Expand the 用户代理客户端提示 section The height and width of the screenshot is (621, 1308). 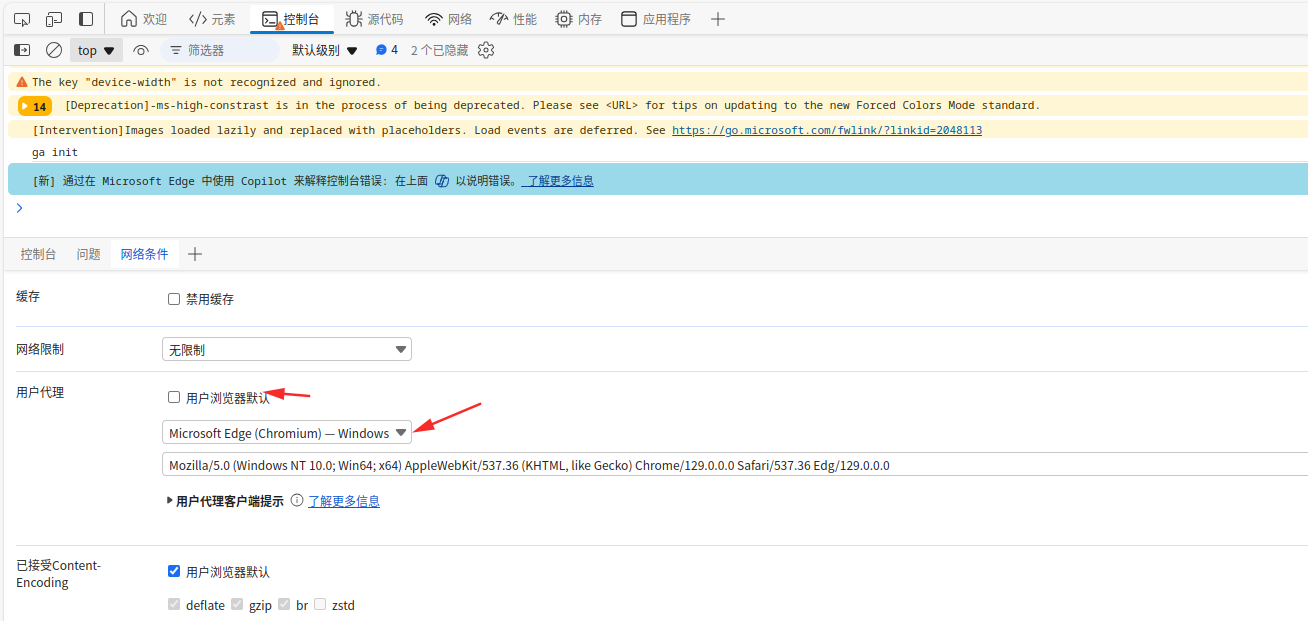coord(224,501)
